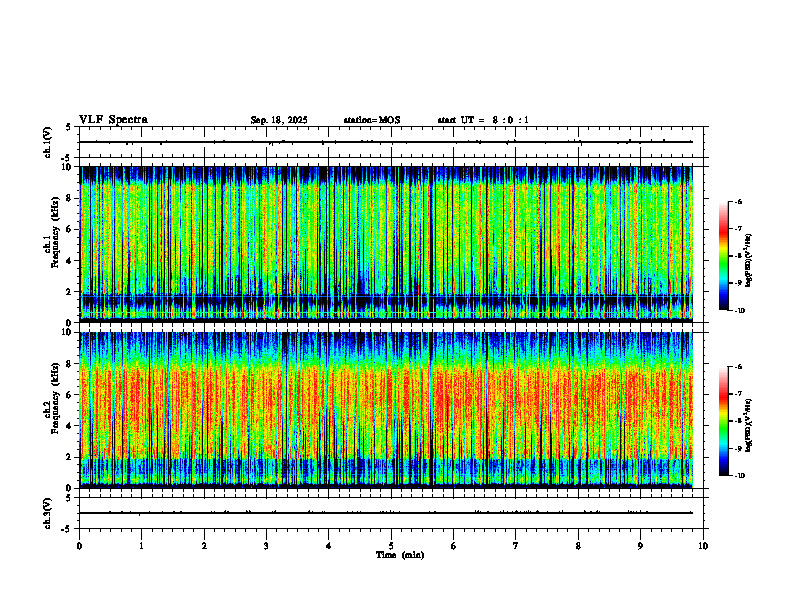
Task: Click the "VLF Spectra" plot title
Action: (x=113, y=120)
